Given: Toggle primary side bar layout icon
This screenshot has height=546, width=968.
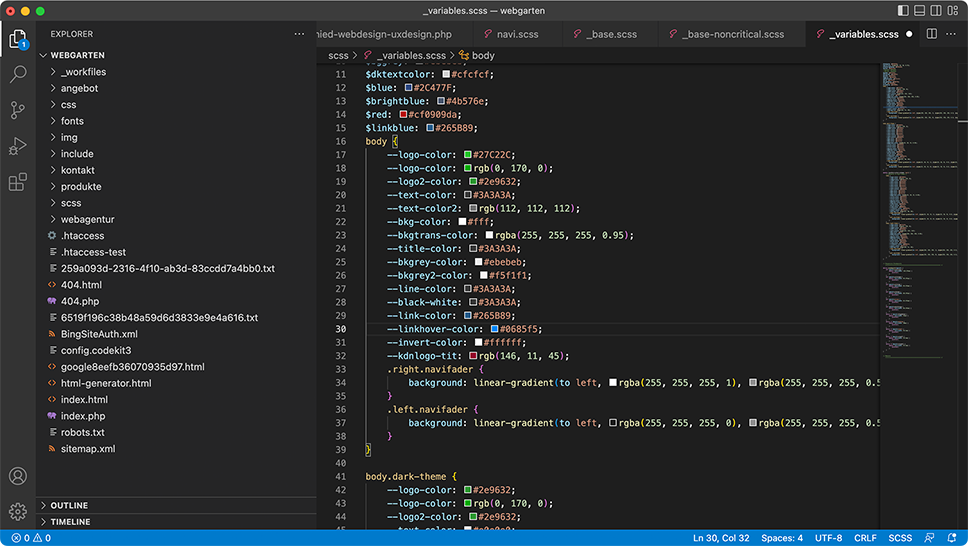Looking at the screenshot, I should click(x=903, y=10).
